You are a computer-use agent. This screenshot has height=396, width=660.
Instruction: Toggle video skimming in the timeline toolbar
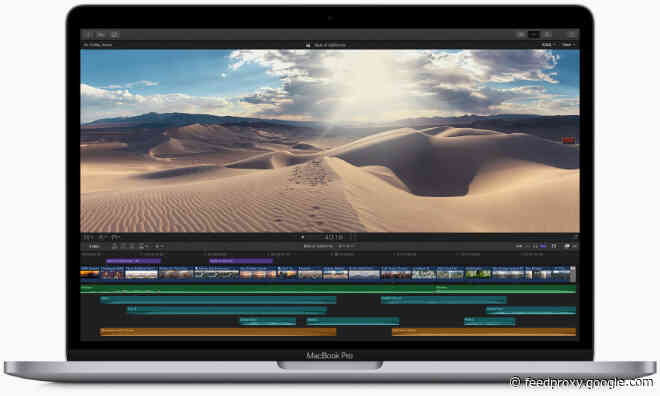[519, 246]
